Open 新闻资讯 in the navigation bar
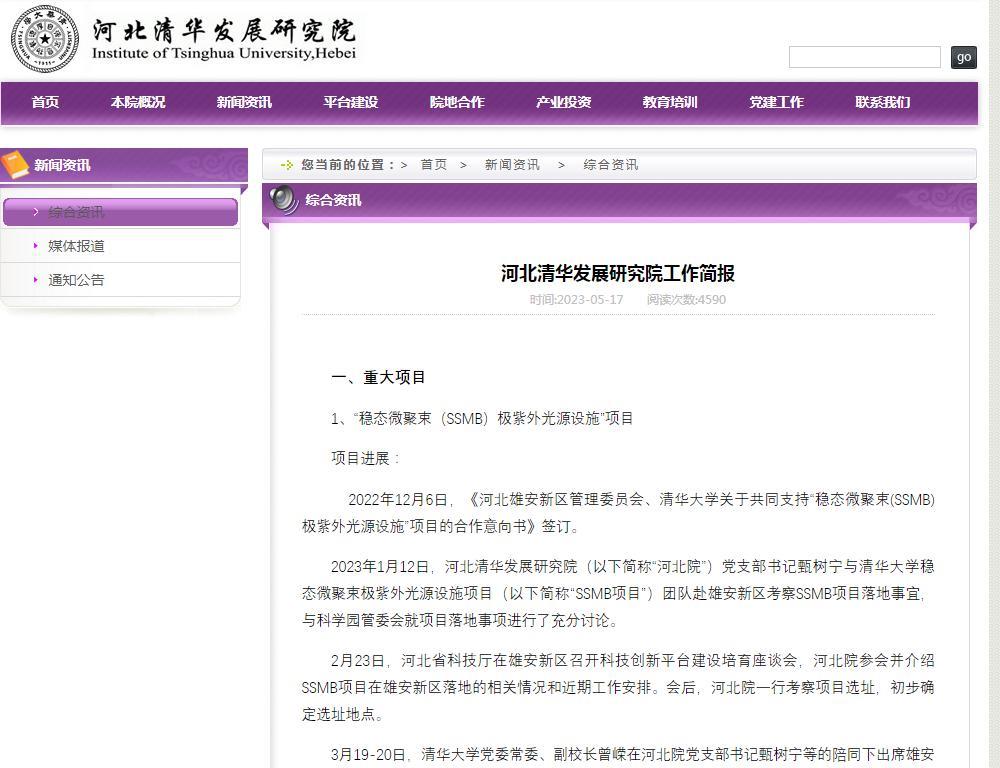Screen dimensions: 1000x768 pos(244,102)
